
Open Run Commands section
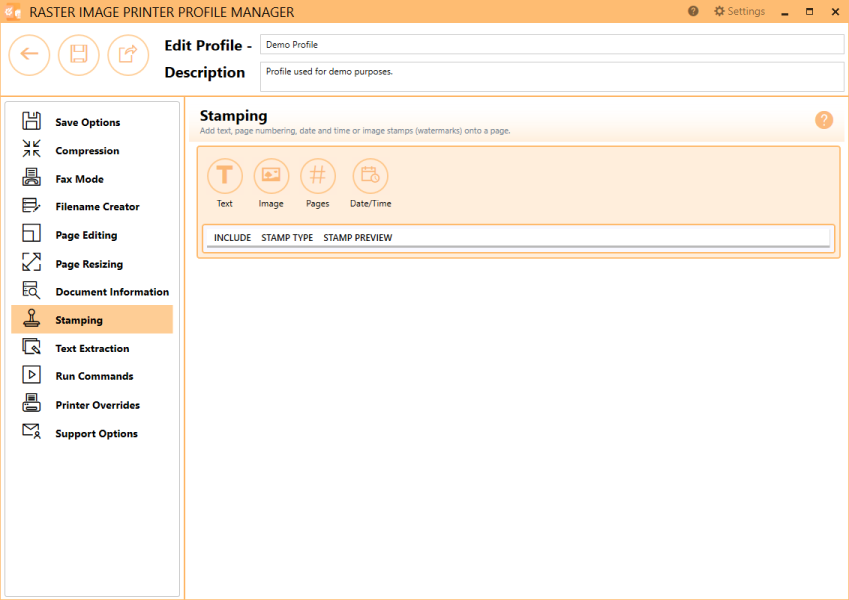(92, 376)
